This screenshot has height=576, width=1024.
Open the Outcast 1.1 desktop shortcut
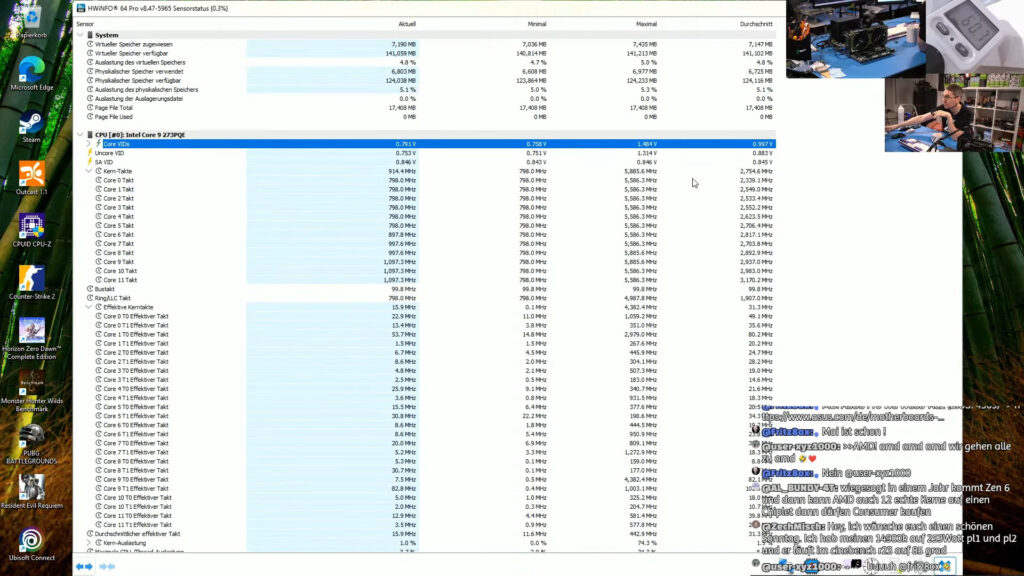31,178
